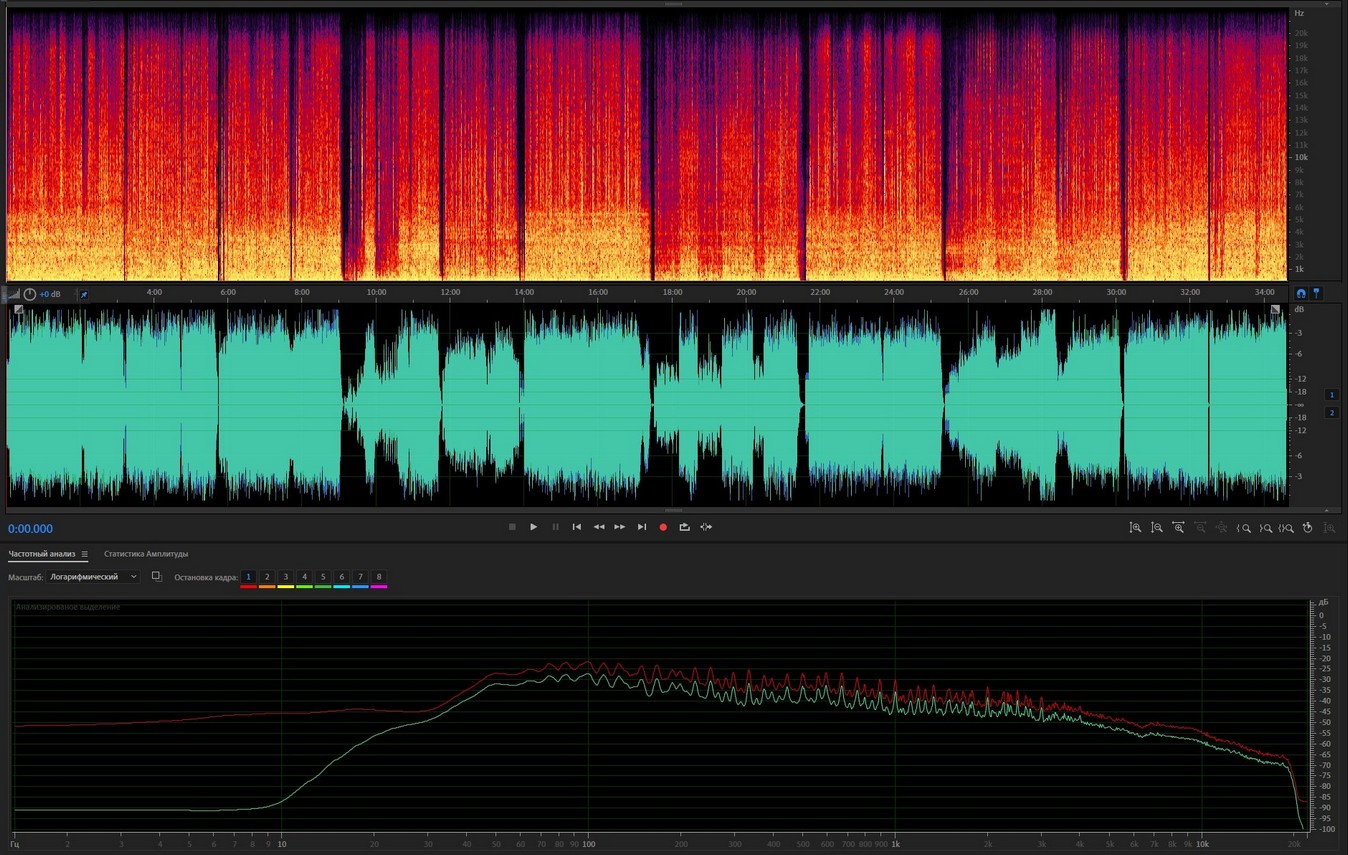Switch to Статистика Амплитуды tab

click(146, 554)
